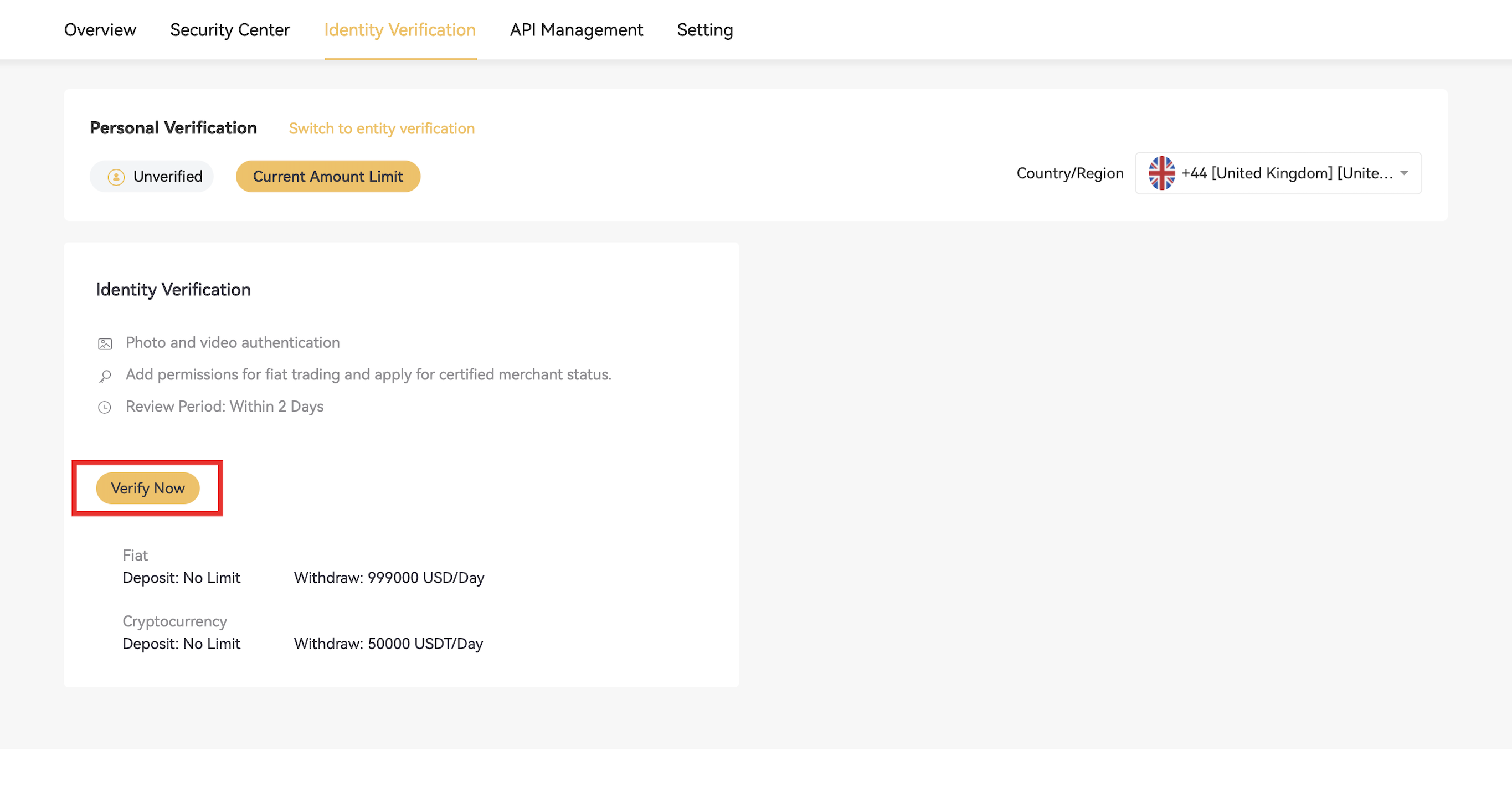Click the clock icon next to Review Period
1512x802 pixels.
(x=104, y=407)
